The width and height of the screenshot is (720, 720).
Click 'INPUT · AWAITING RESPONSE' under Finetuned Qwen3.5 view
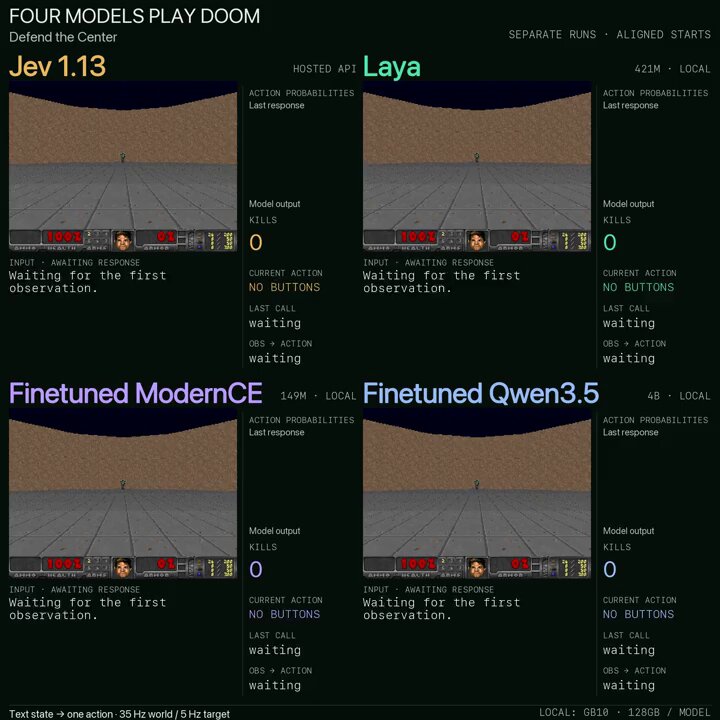[x=428, y=590]
